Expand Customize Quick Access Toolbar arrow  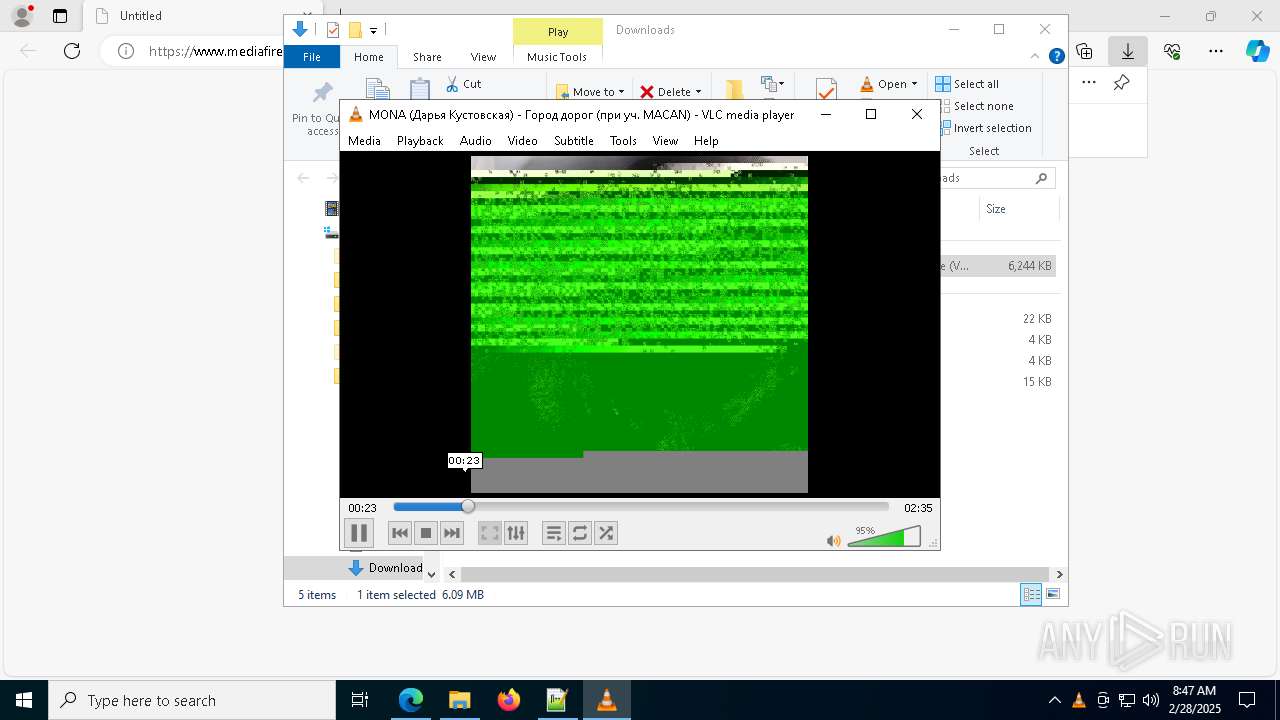373,30
